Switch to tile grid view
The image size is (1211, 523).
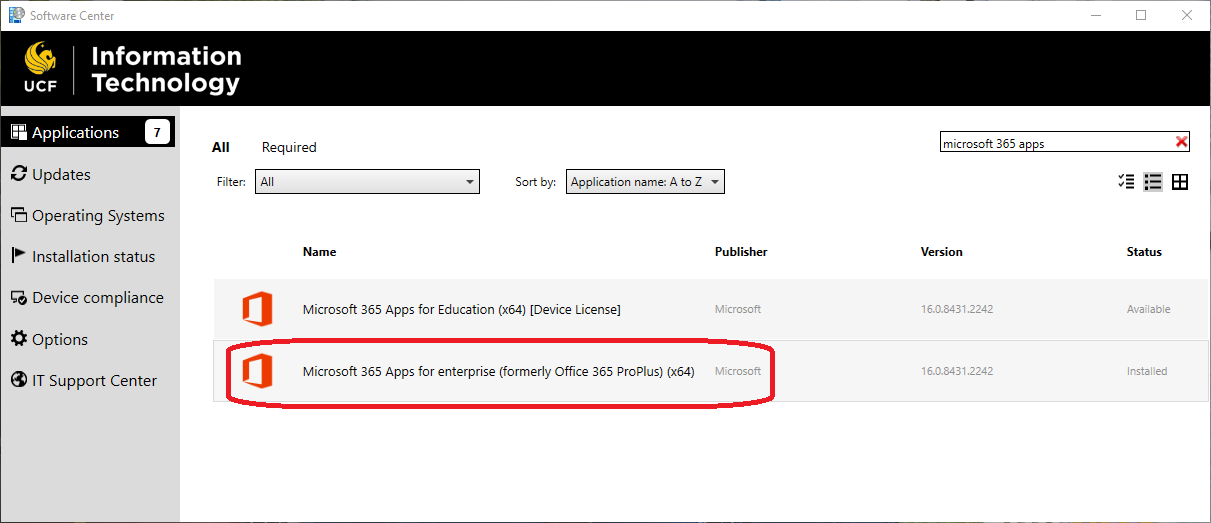(x=1180, y=182)
